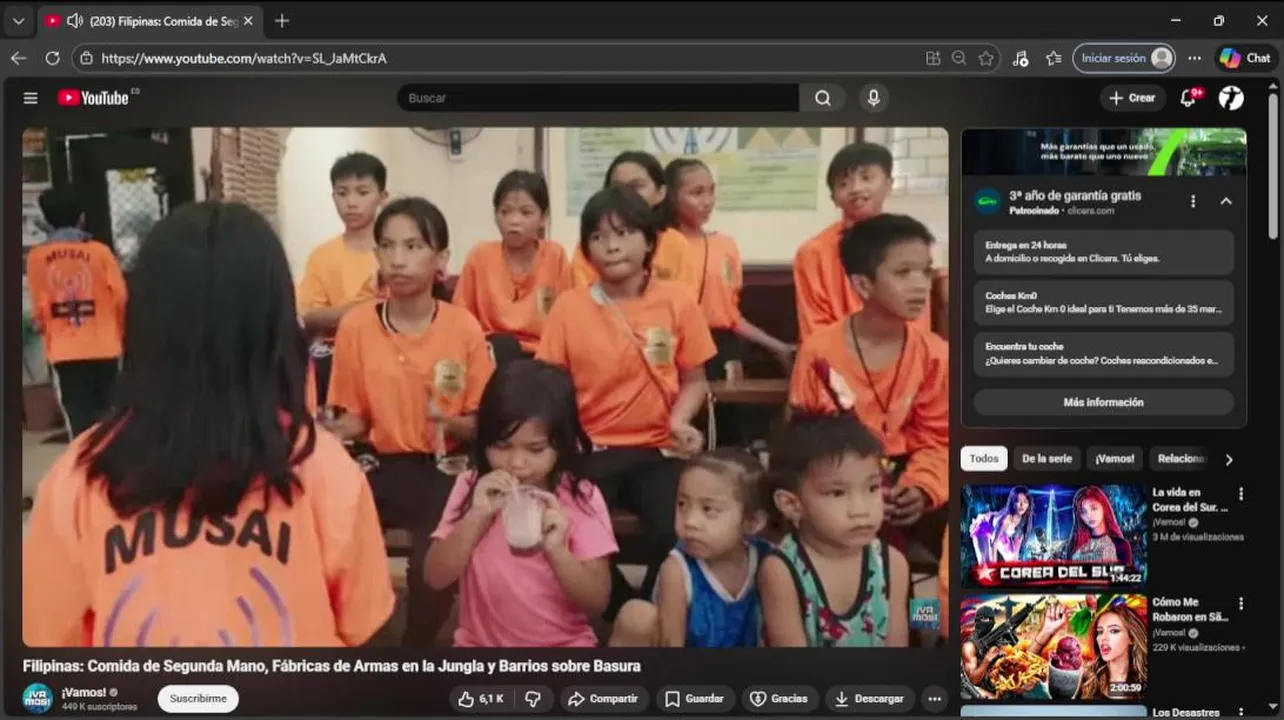Add this page to favorites star

(x=986, y=58)
